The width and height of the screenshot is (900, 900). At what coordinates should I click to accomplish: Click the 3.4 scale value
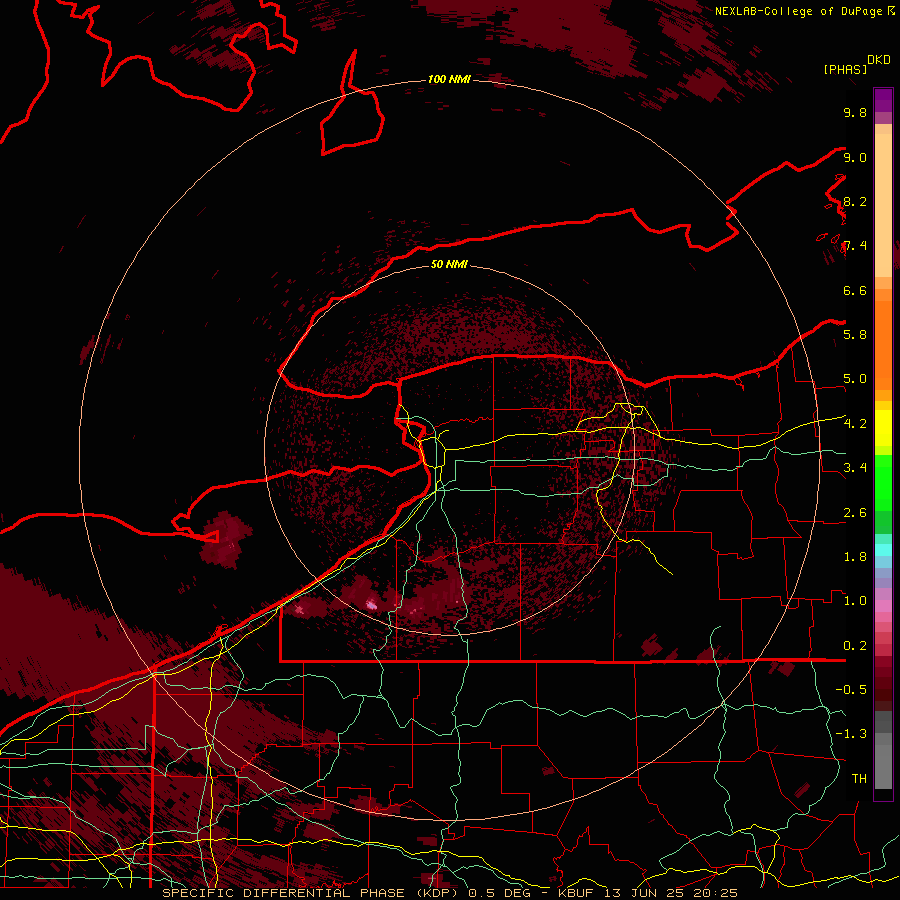tap(855, 468)
